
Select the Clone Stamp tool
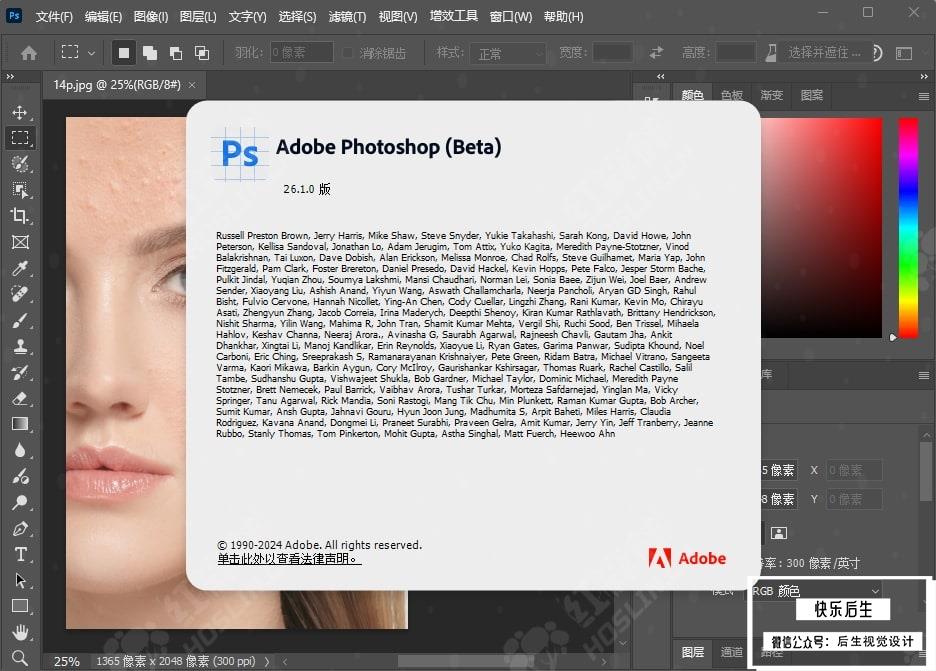click(20, 346)
